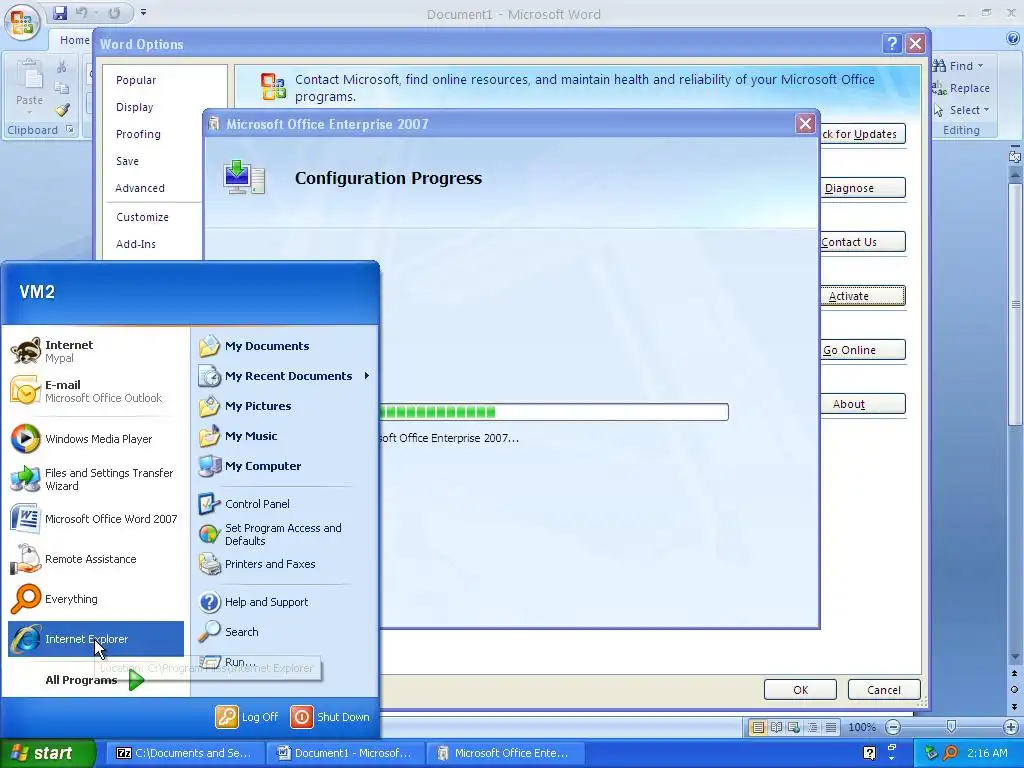1024x768 pixels.
Task: Switch to Web Layout view
Action: tap(794, 727)
